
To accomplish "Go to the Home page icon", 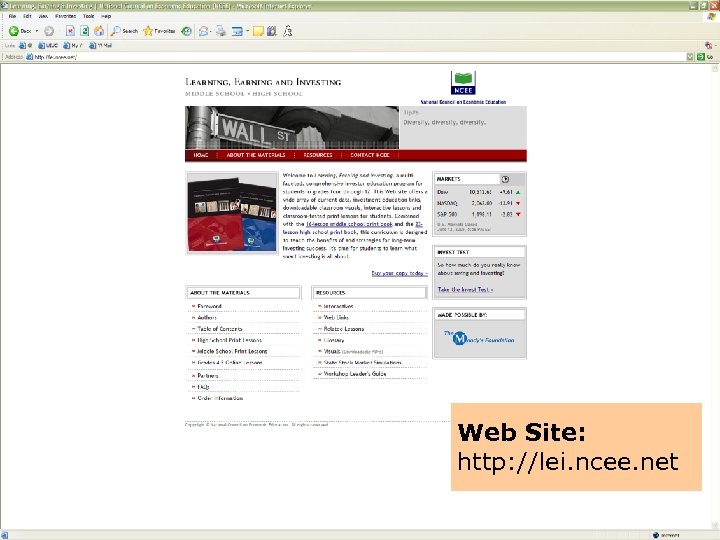I will 99,31.
